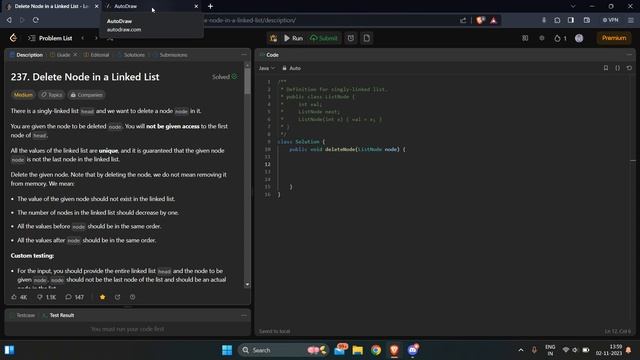The height and width of the screenshot is (360, 640).
Task: Open the profile avatar menu
Action: tap(579, 38)
